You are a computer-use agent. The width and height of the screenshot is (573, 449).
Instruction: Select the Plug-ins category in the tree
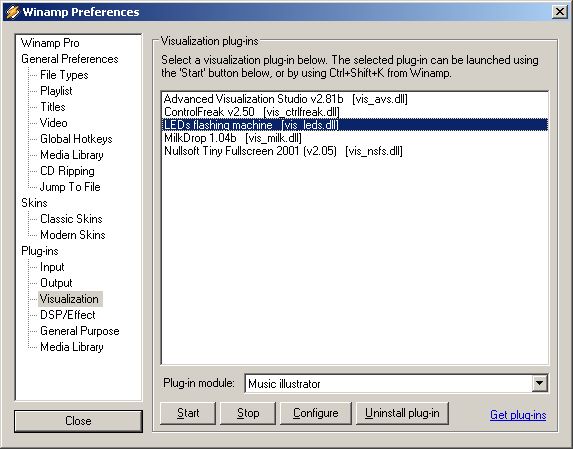39,251
